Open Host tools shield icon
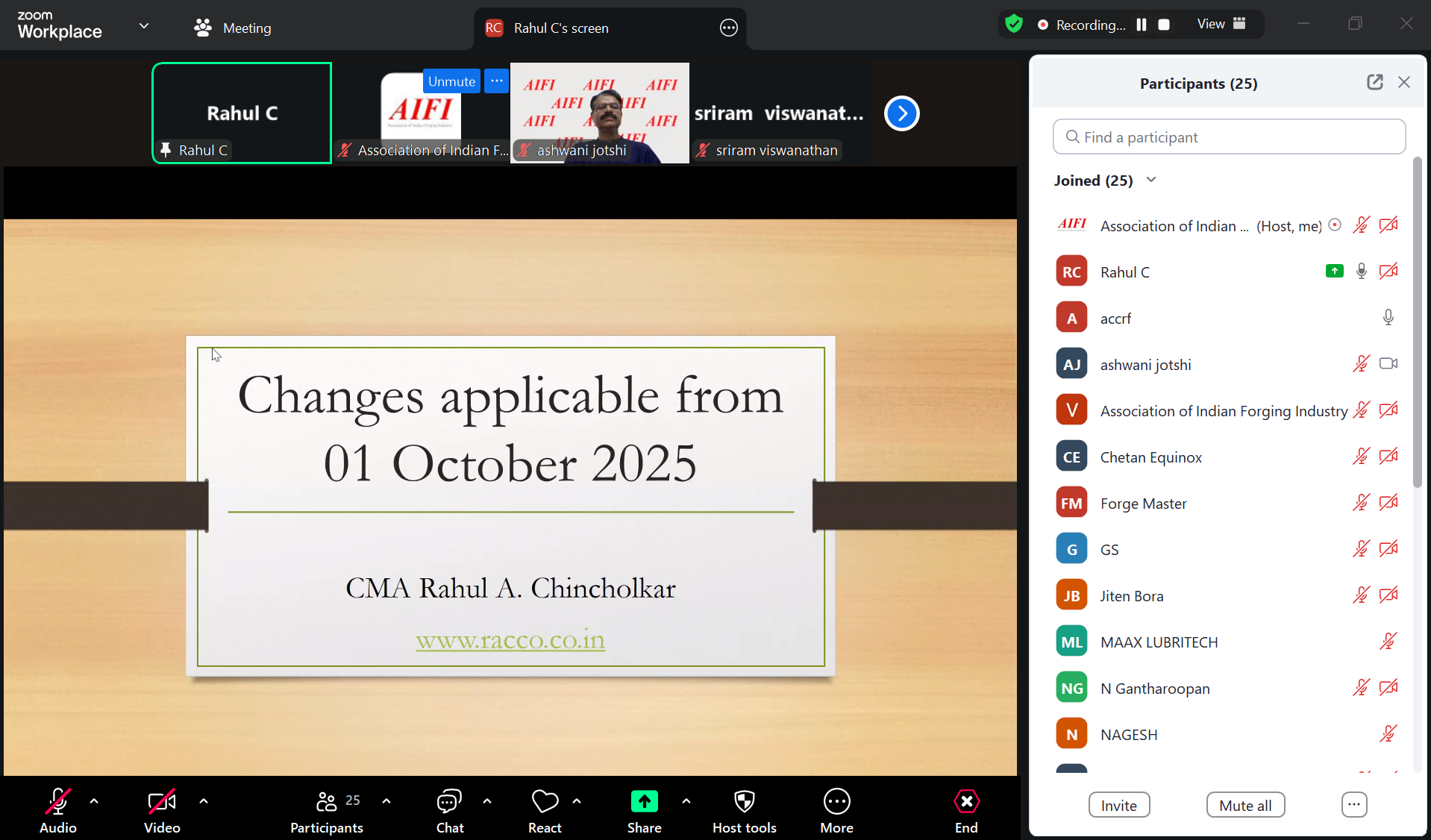The image size is (1431, 840). click(x=744, y=802)
